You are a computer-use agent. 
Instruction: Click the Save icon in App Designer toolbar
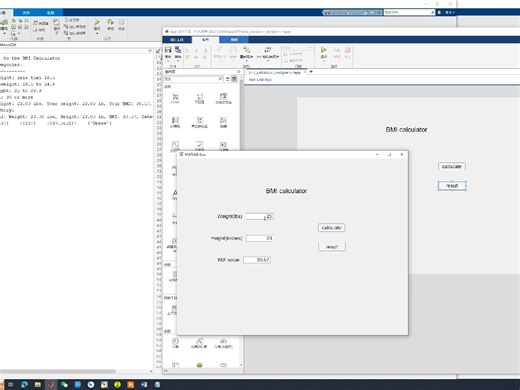click(168, 50)
